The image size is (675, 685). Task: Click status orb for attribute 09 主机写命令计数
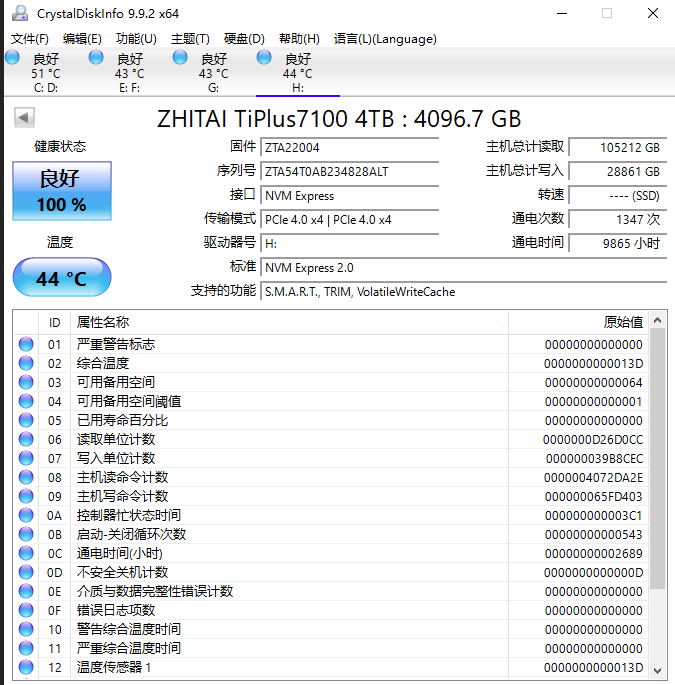click(26, 496)
